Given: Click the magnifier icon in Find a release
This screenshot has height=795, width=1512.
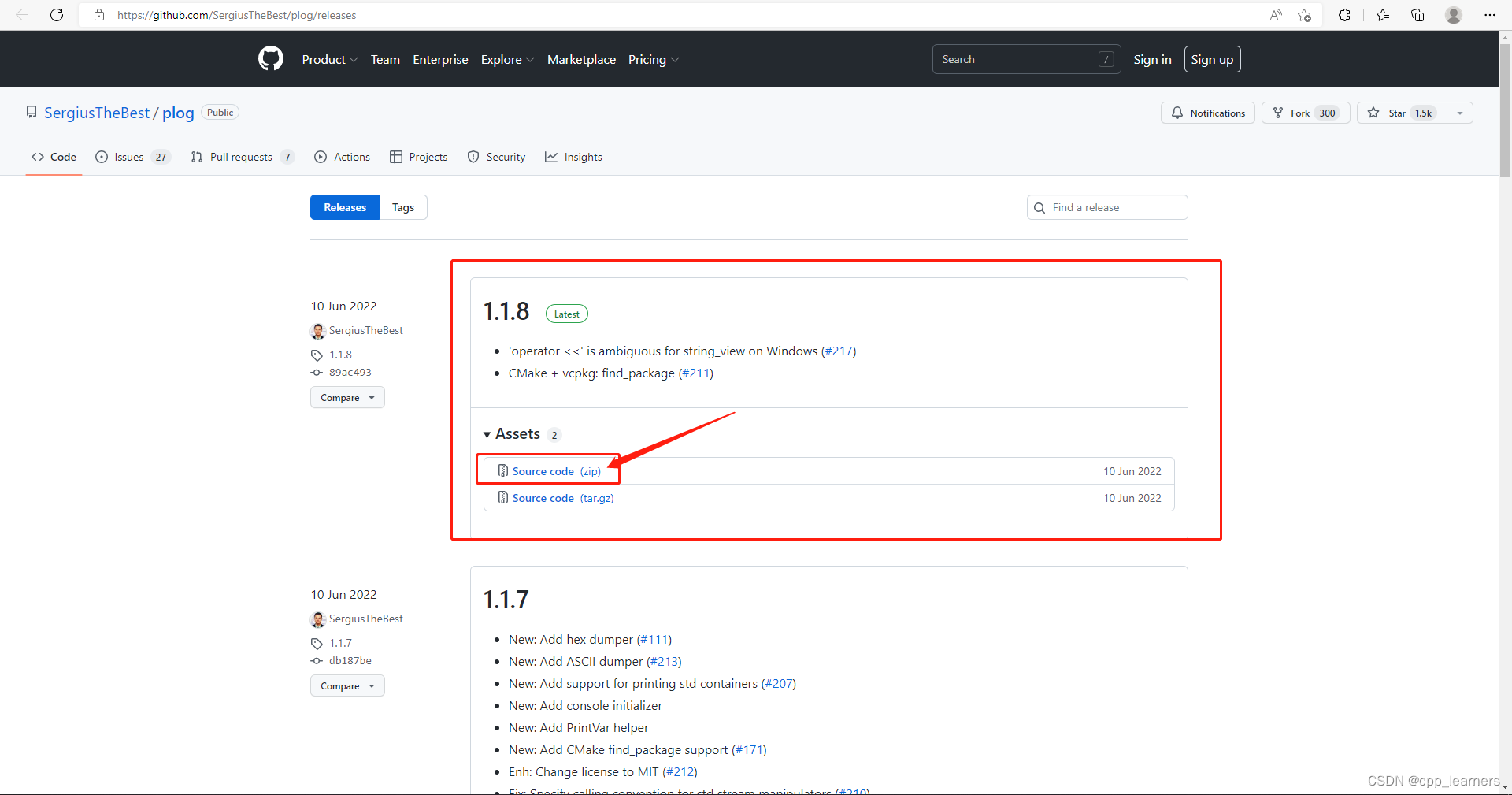Looking at the screenshot, I should [x=1039, y=208].
